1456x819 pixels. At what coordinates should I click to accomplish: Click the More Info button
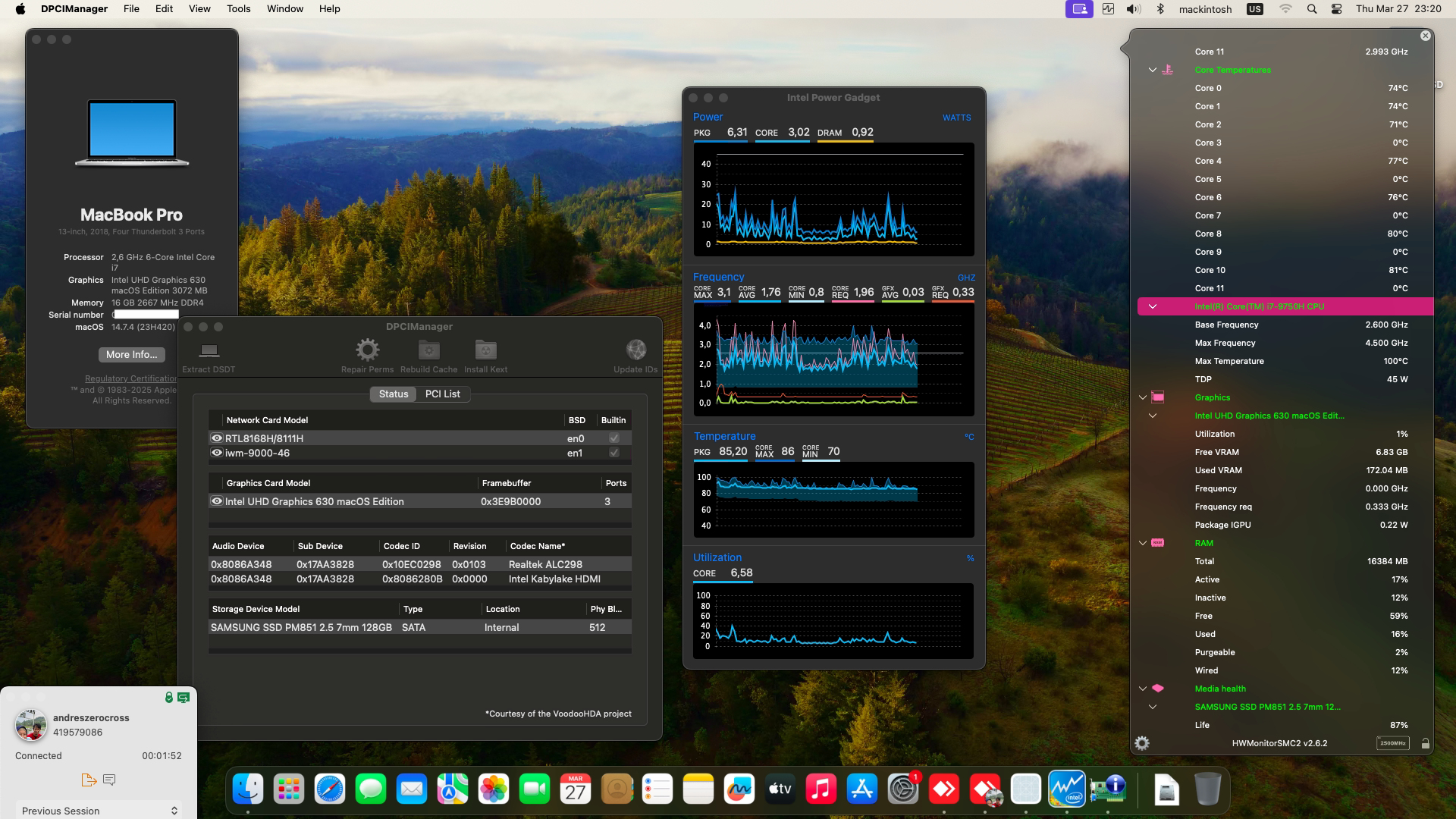pyautogui.click(x=130, y=354)
